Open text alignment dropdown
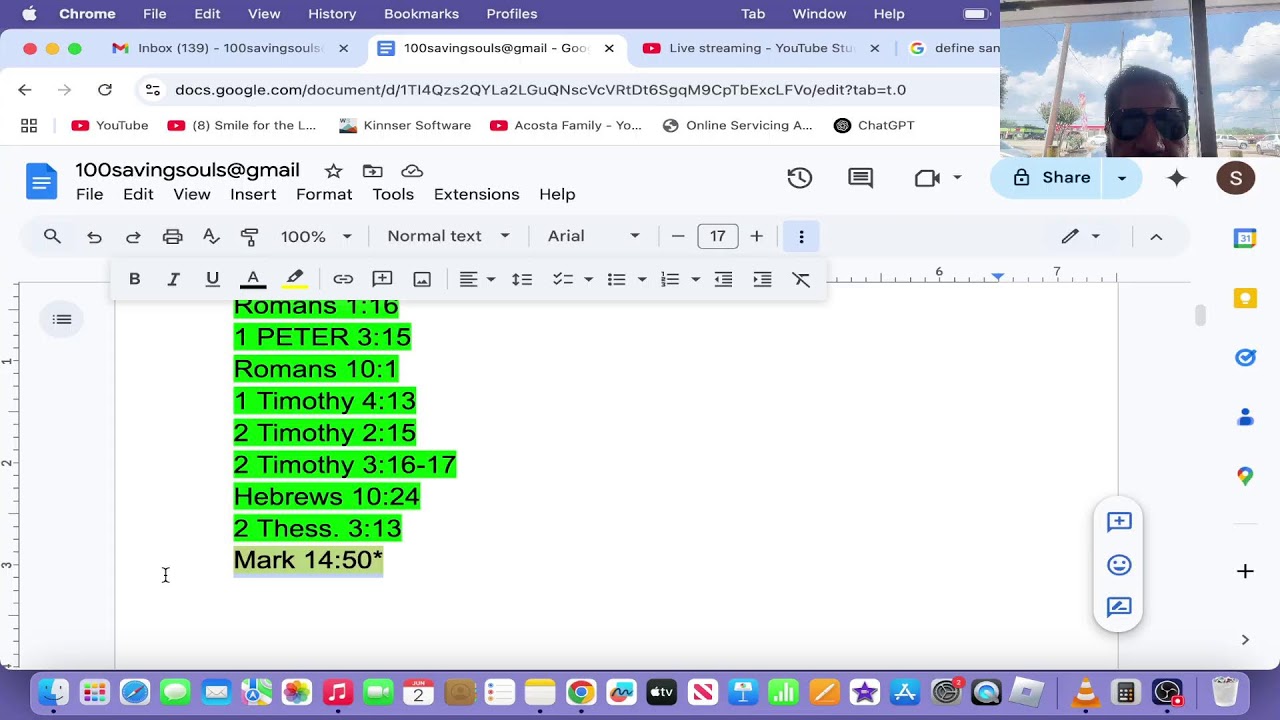 477,279
